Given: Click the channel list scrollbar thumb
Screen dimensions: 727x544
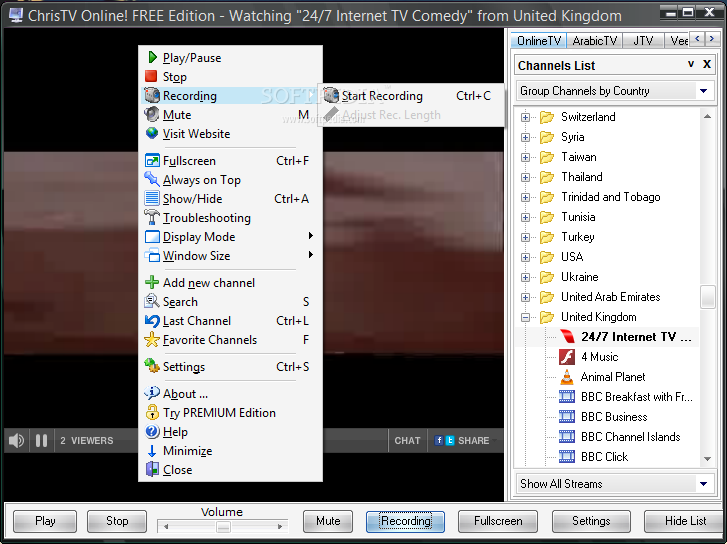Looking at the screenshot, I should coord(708,297).
